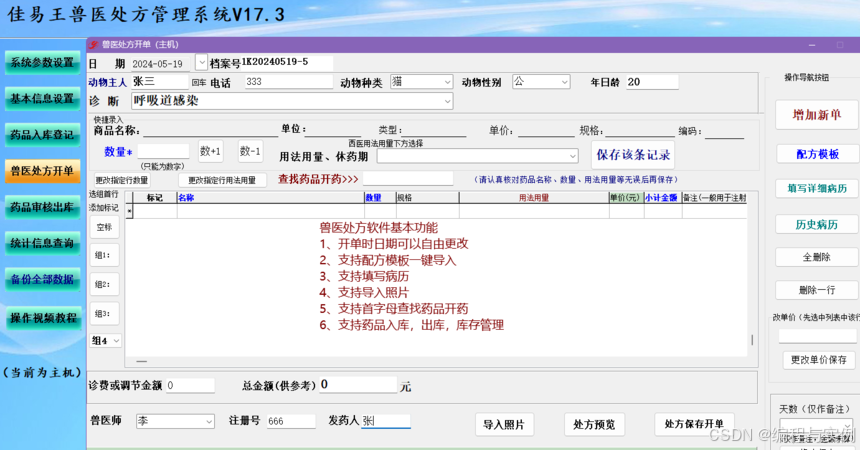860x450 pixels.
Task: Expand the 动物种类 dropdown
Action: click(x=447, y=82)
